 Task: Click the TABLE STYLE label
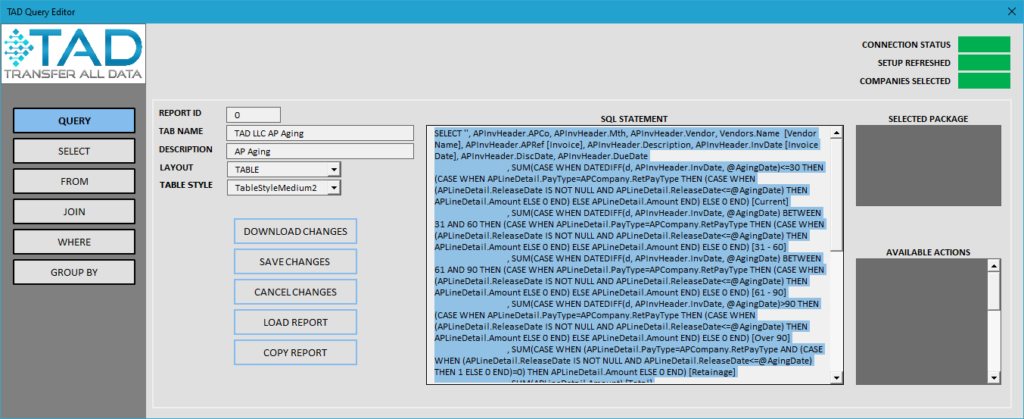[185, 185]
